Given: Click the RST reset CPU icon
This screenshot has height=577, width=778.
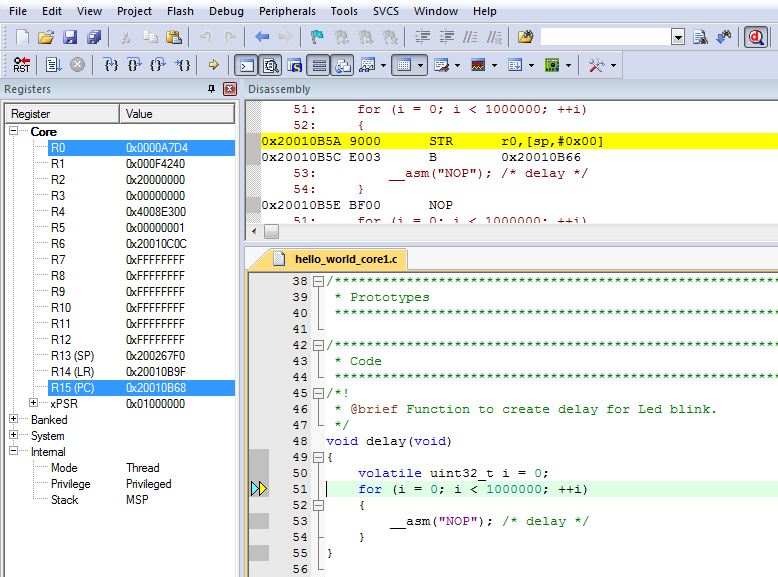Looking at the screenshot, I should point(21,65).
